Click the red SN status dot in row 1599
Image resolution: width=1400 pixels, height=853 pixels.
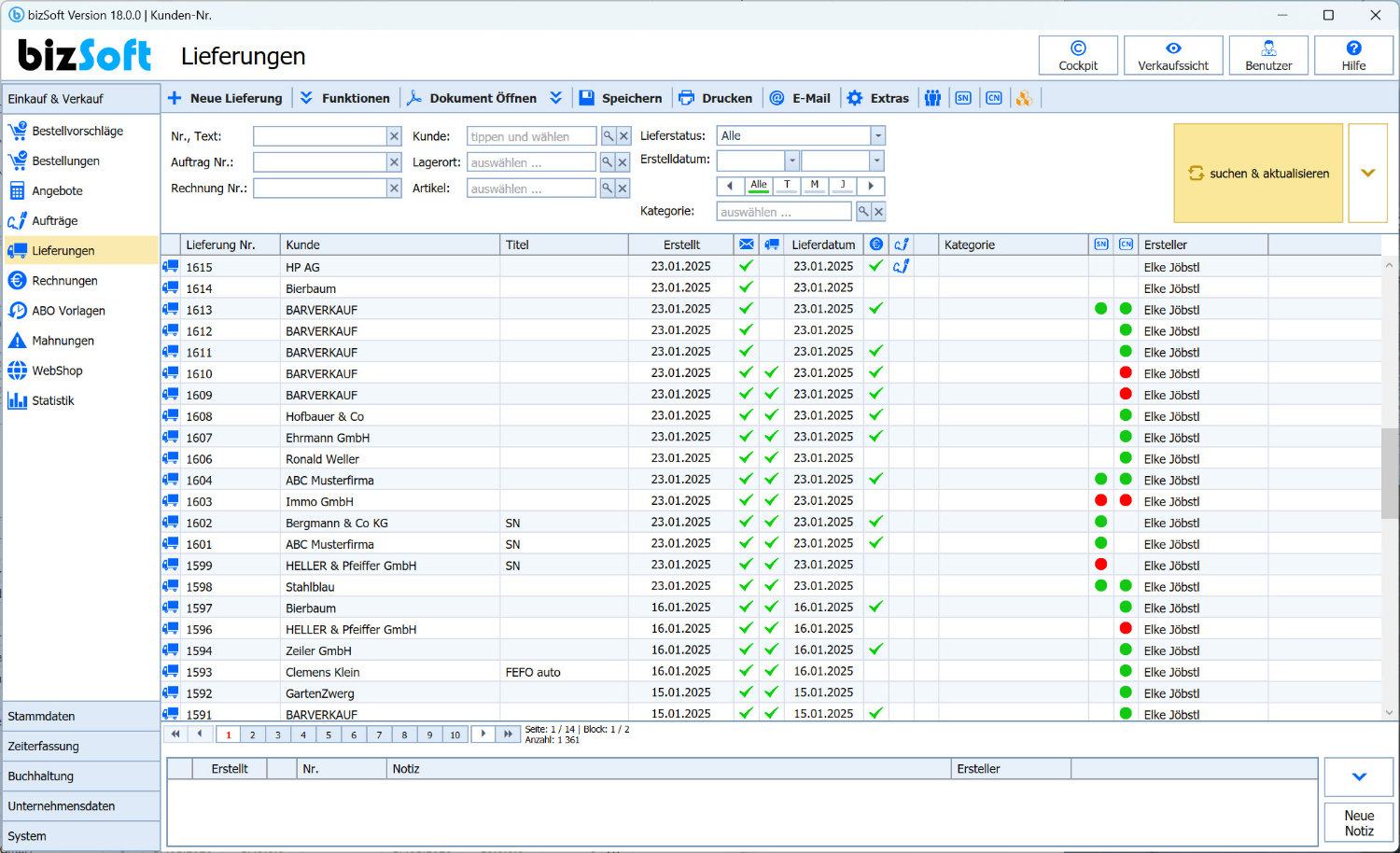coord(1101,565)
